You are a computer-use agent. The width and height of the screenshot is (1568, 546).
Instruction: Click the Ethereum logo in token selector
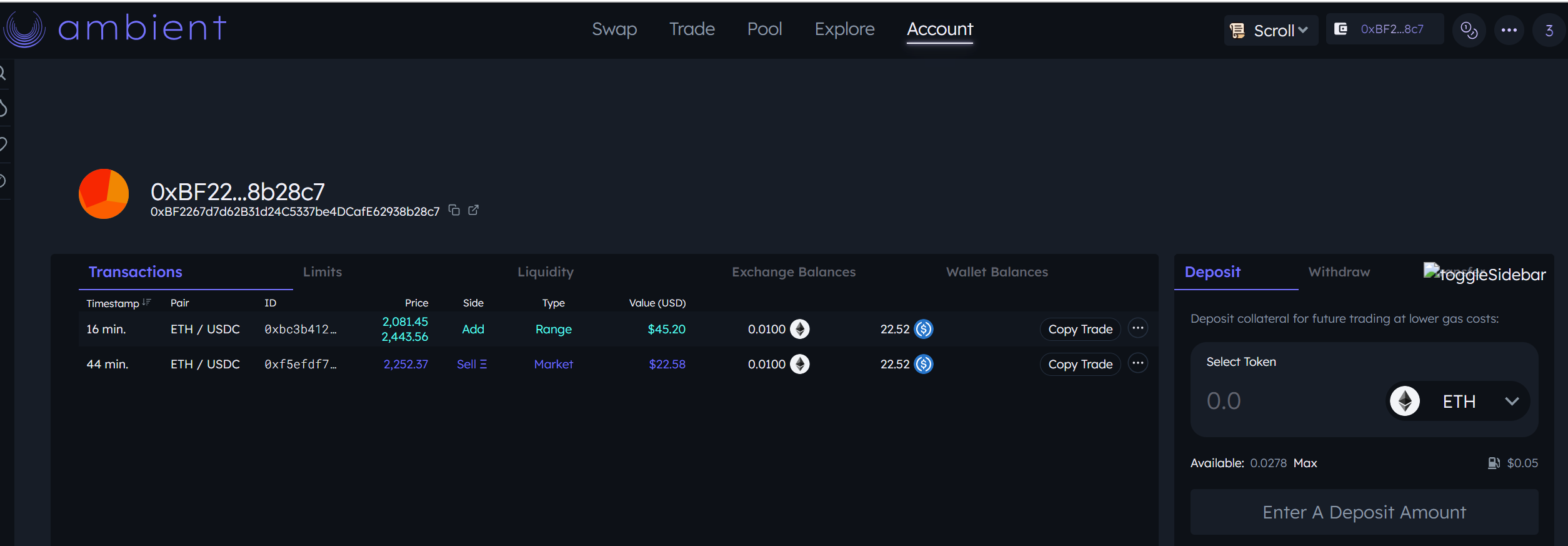tap(1405, 401)
